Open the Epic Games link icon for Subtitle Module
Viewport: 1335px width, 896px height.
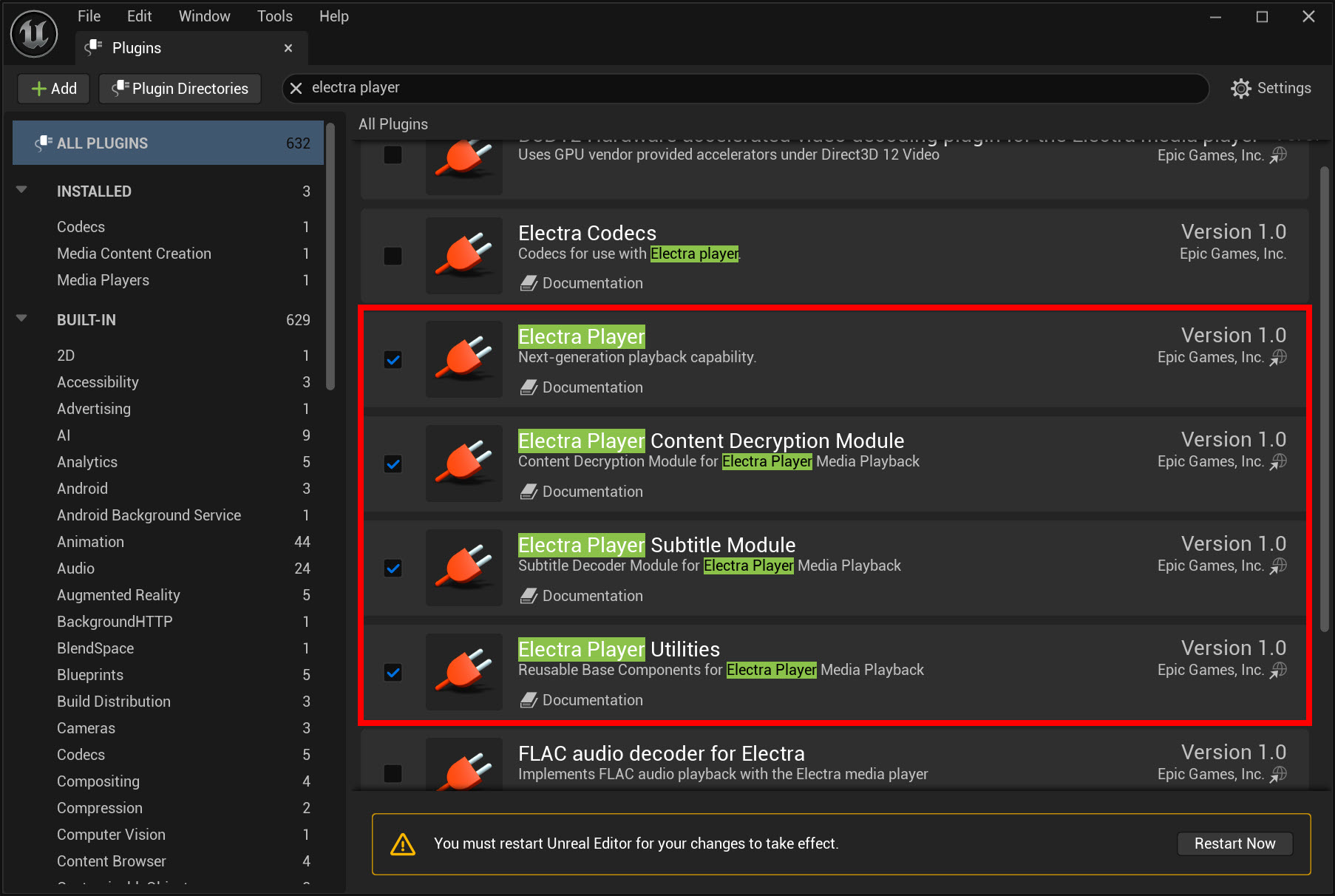1278,566
